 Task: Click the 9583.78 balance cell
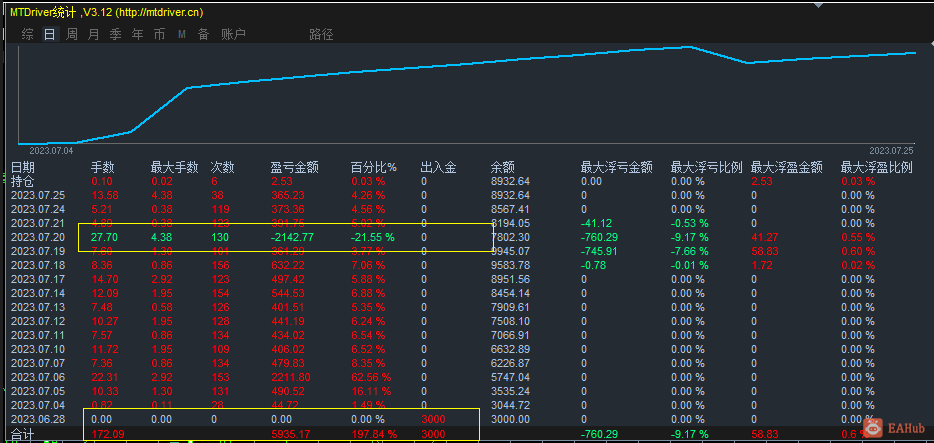pos(510,265)
